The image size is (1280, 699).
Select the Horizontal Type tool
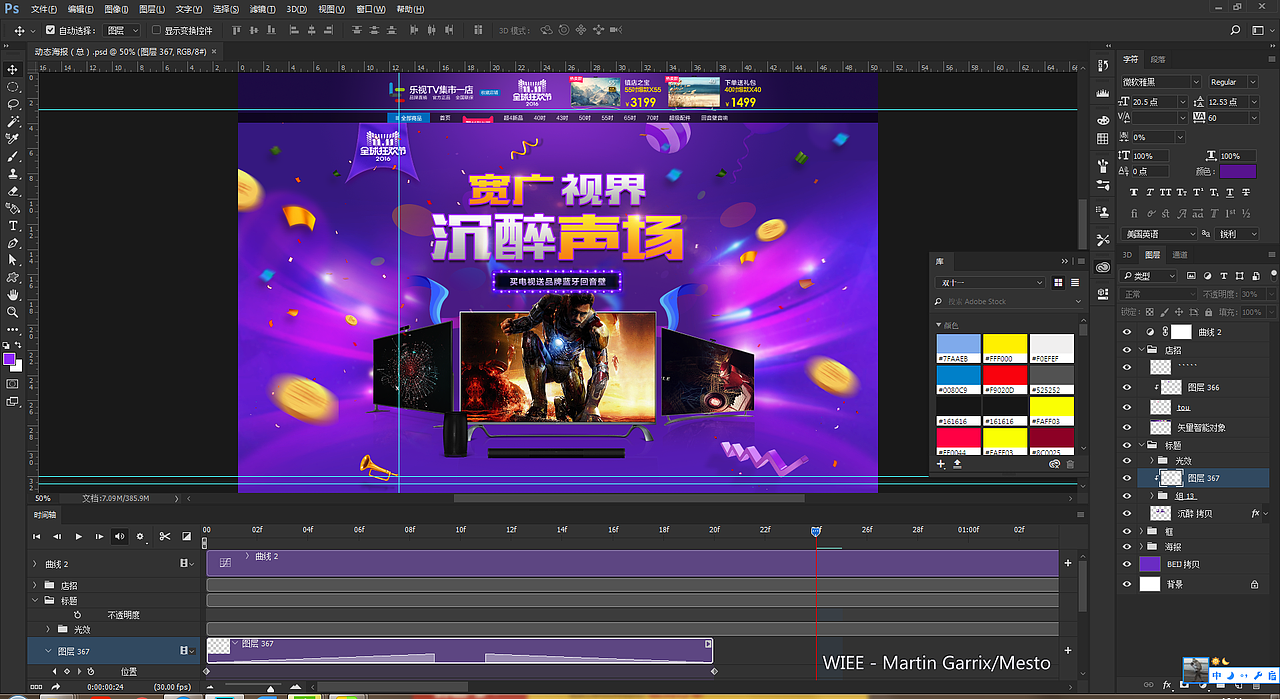click(13, 224)
